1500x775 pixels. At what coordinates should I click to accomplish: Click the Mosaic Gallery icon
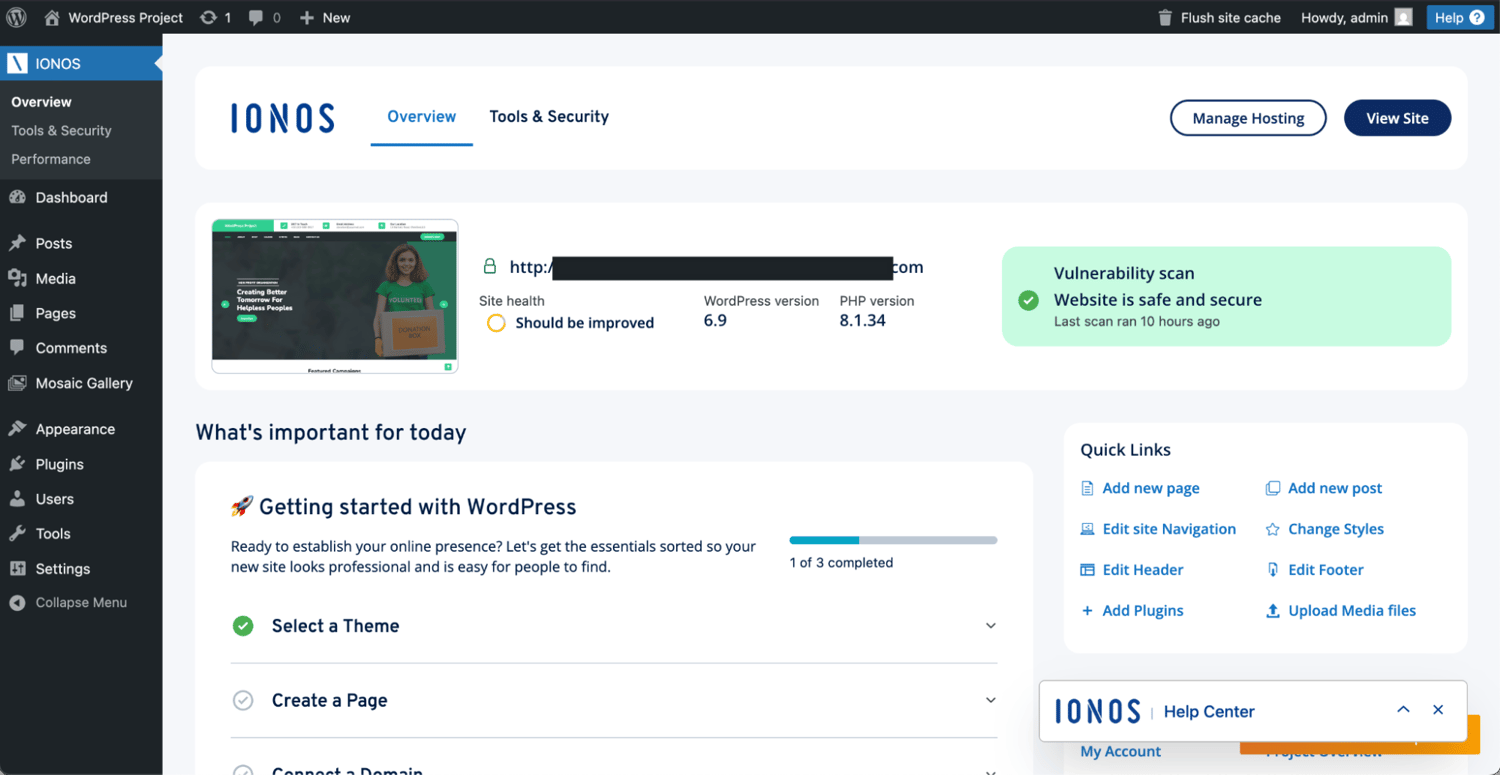(x=17, y=383)
